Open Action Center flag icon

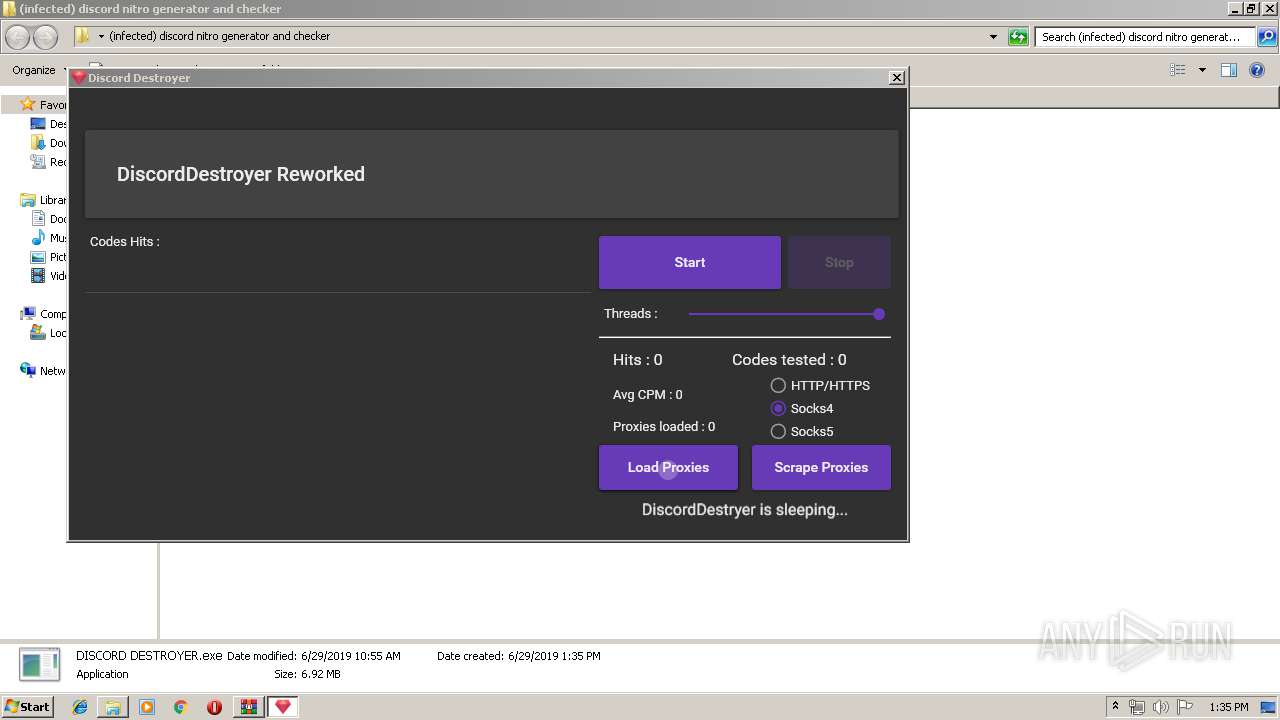click(1185, 707)
